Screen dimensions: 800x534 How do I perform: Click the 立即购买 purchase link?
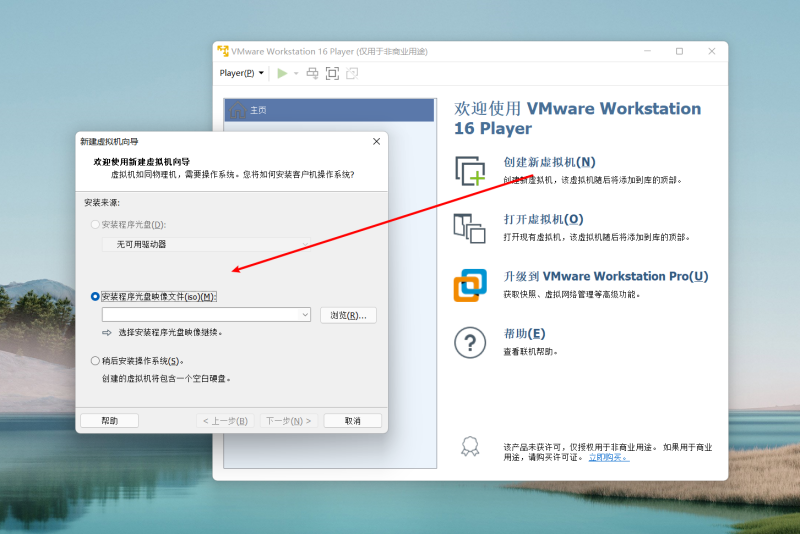click(x=609, y=457)
